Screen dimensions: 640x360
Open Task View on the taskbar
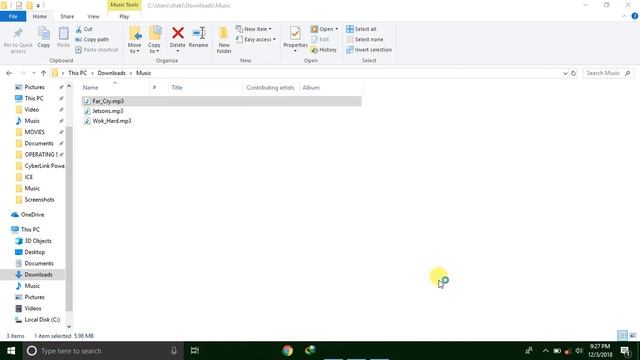[195, 351]
